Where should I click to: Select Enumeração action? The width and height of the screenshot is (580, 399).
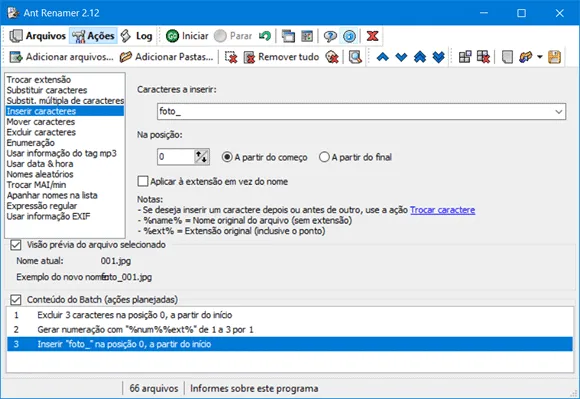[x=65, y=143]
